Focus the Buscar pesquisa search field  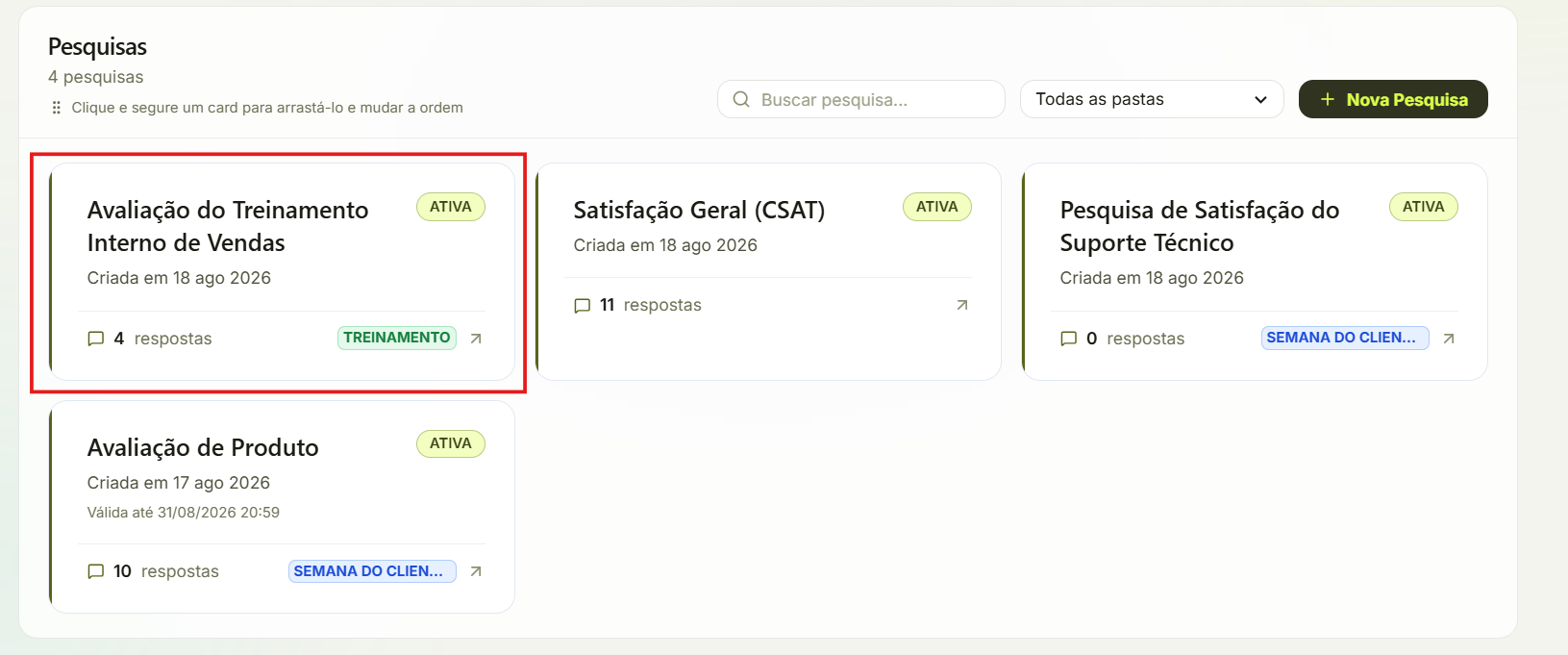click(x=861, y=99)
